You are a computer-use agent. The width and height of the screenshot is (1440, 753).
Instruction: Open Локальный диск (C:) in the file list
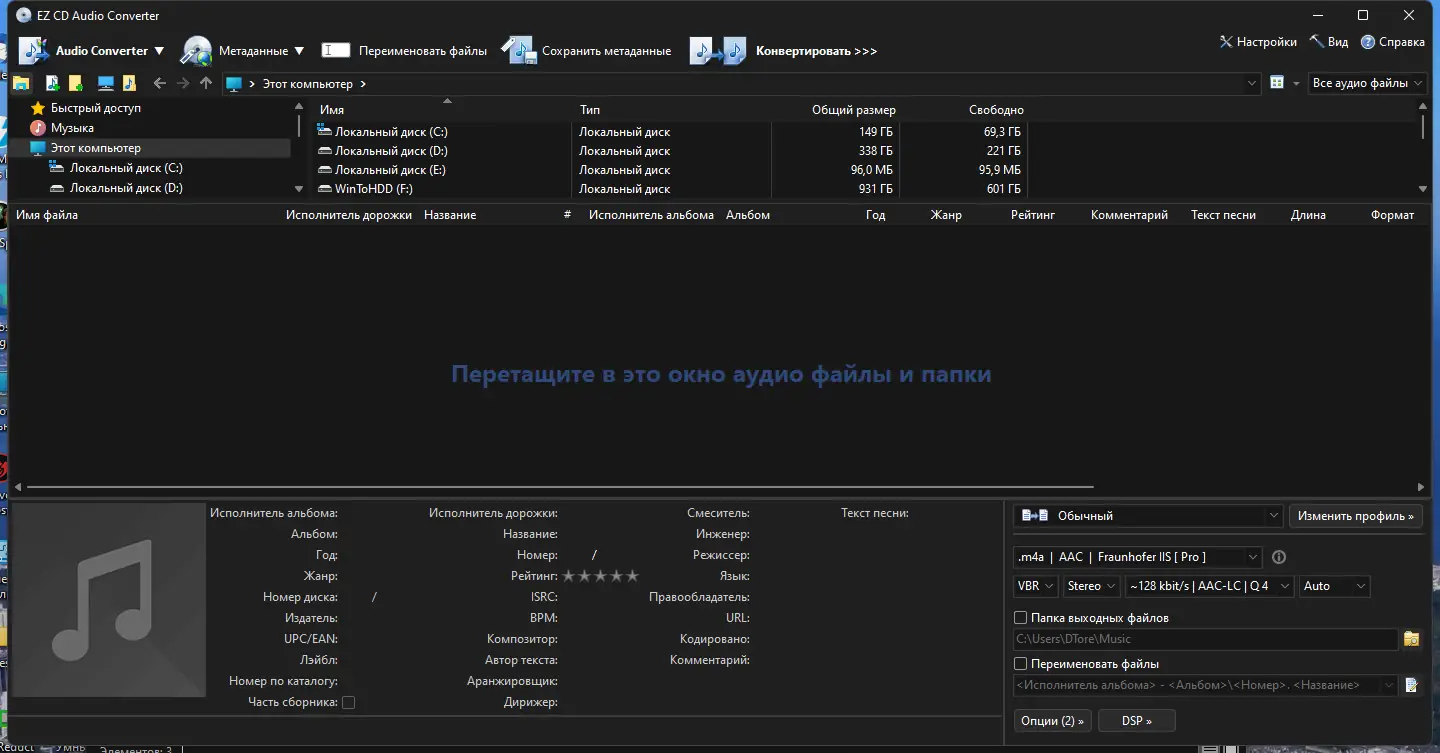(x=391, y=132)
